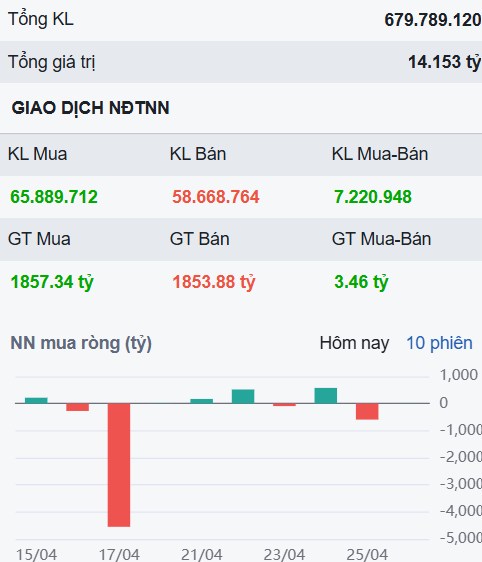Click the 25/04 date axis label
The image size is (482, 562).
[367, 554]
